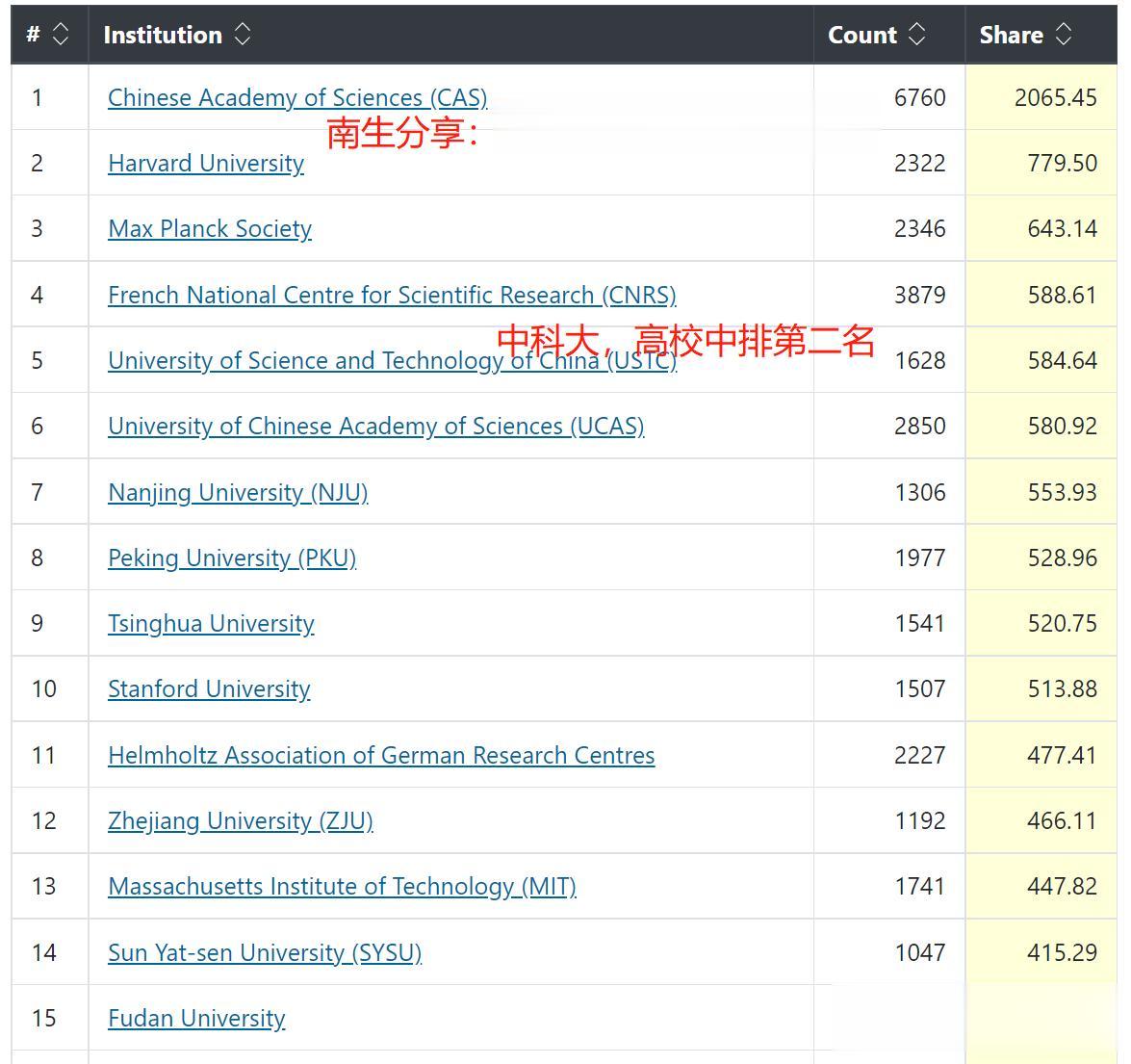The image size is (1131, 1064).
Task: Select share value 477.41
Action: [1063, 755]
